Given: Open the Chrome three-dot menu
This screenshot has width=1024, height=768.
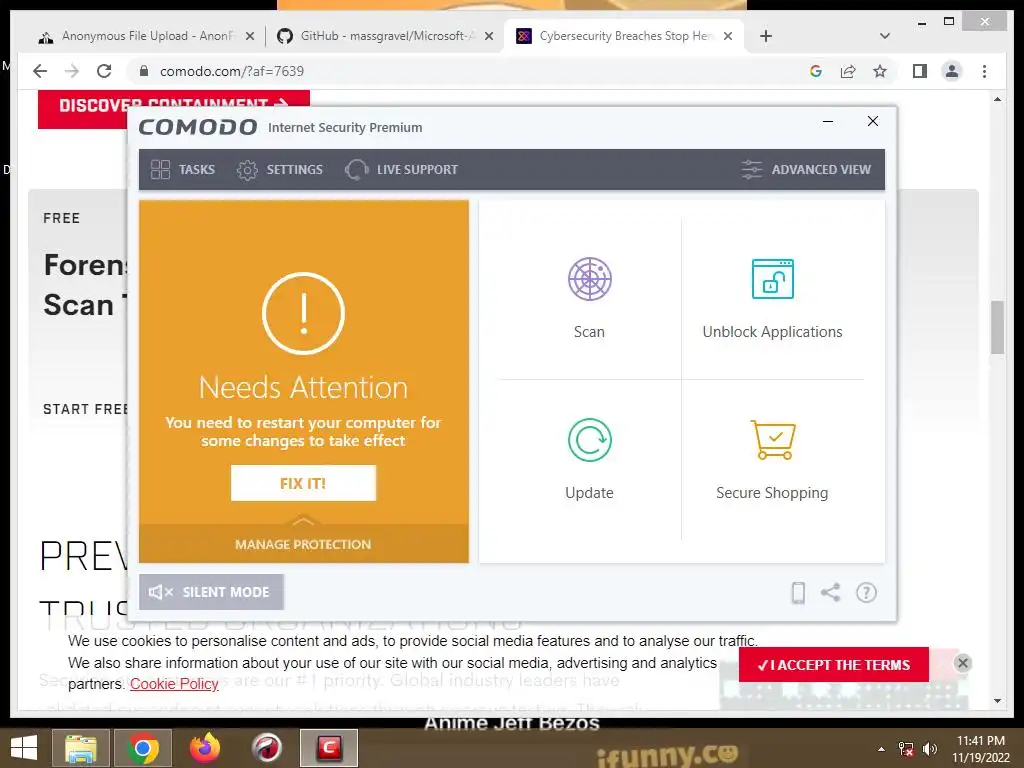Looking at the screenshot, I should pos(984,71).
